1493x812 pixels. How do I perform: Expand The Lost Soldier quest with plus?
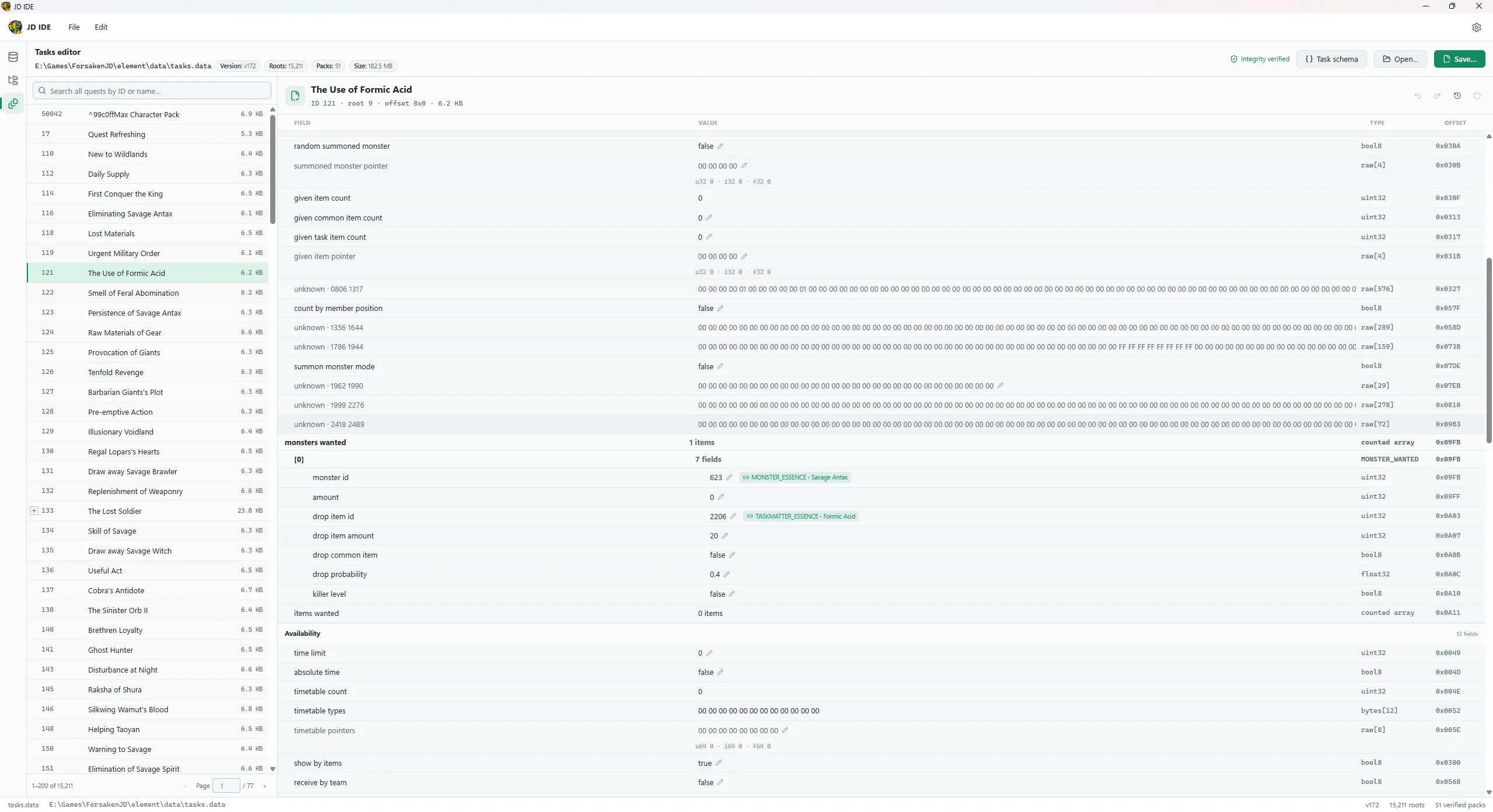coord(34,511)
